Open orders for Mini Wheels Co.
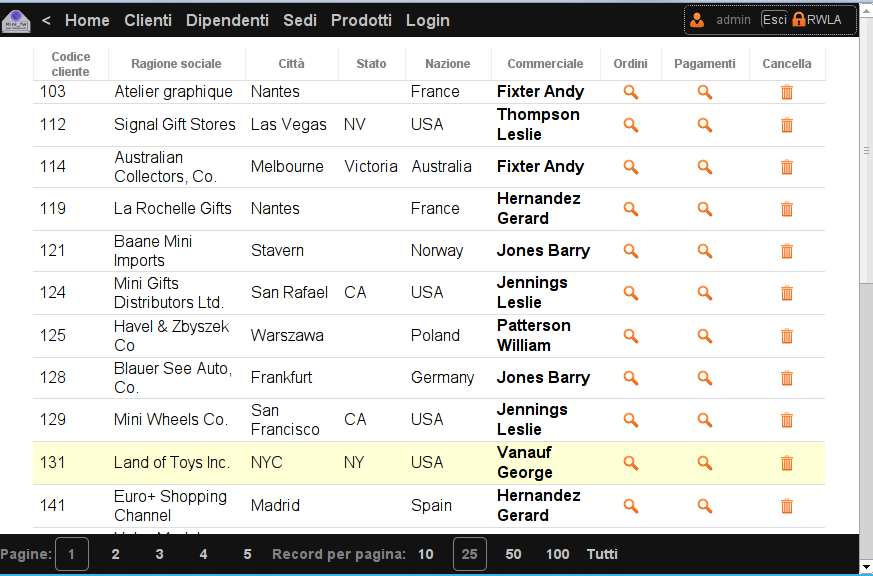 [631, 420]
